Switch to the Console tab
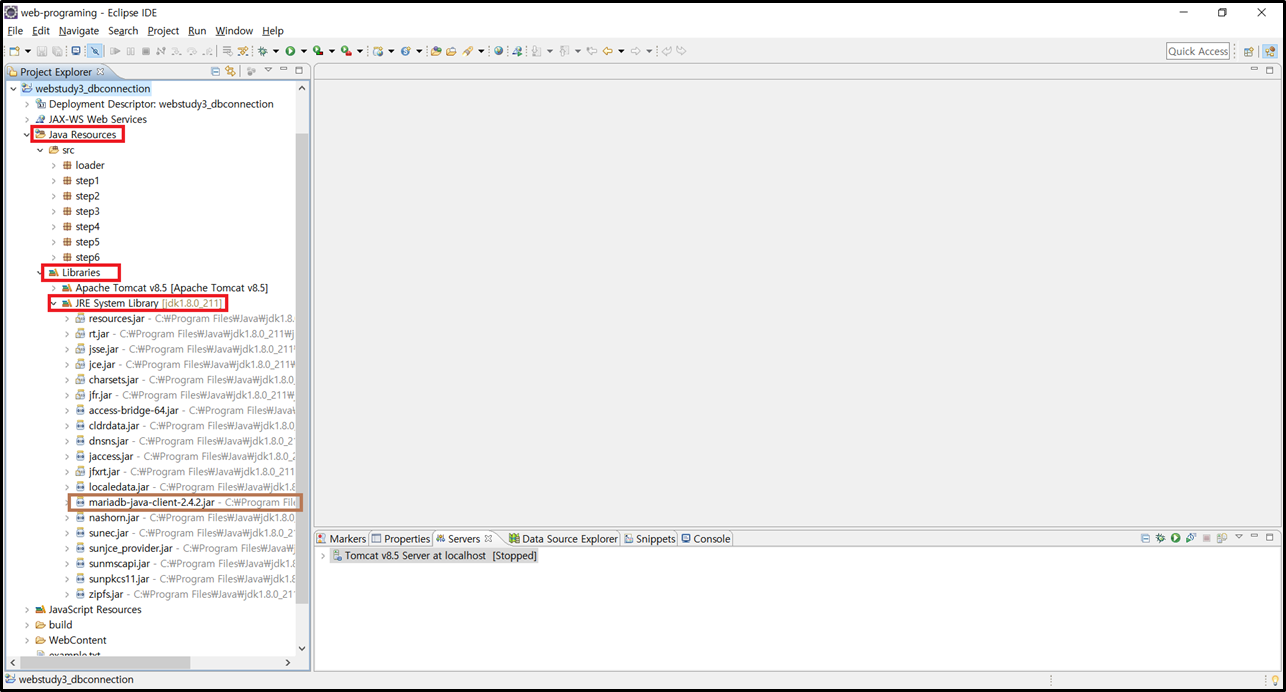 [705, 539]
